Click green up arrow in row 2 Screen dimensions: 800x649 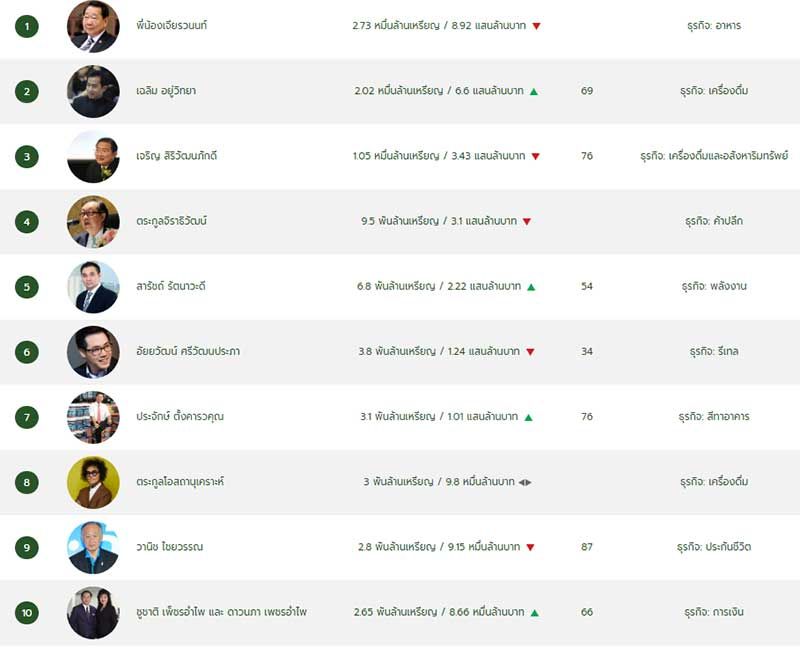click(x=534, y=91)
